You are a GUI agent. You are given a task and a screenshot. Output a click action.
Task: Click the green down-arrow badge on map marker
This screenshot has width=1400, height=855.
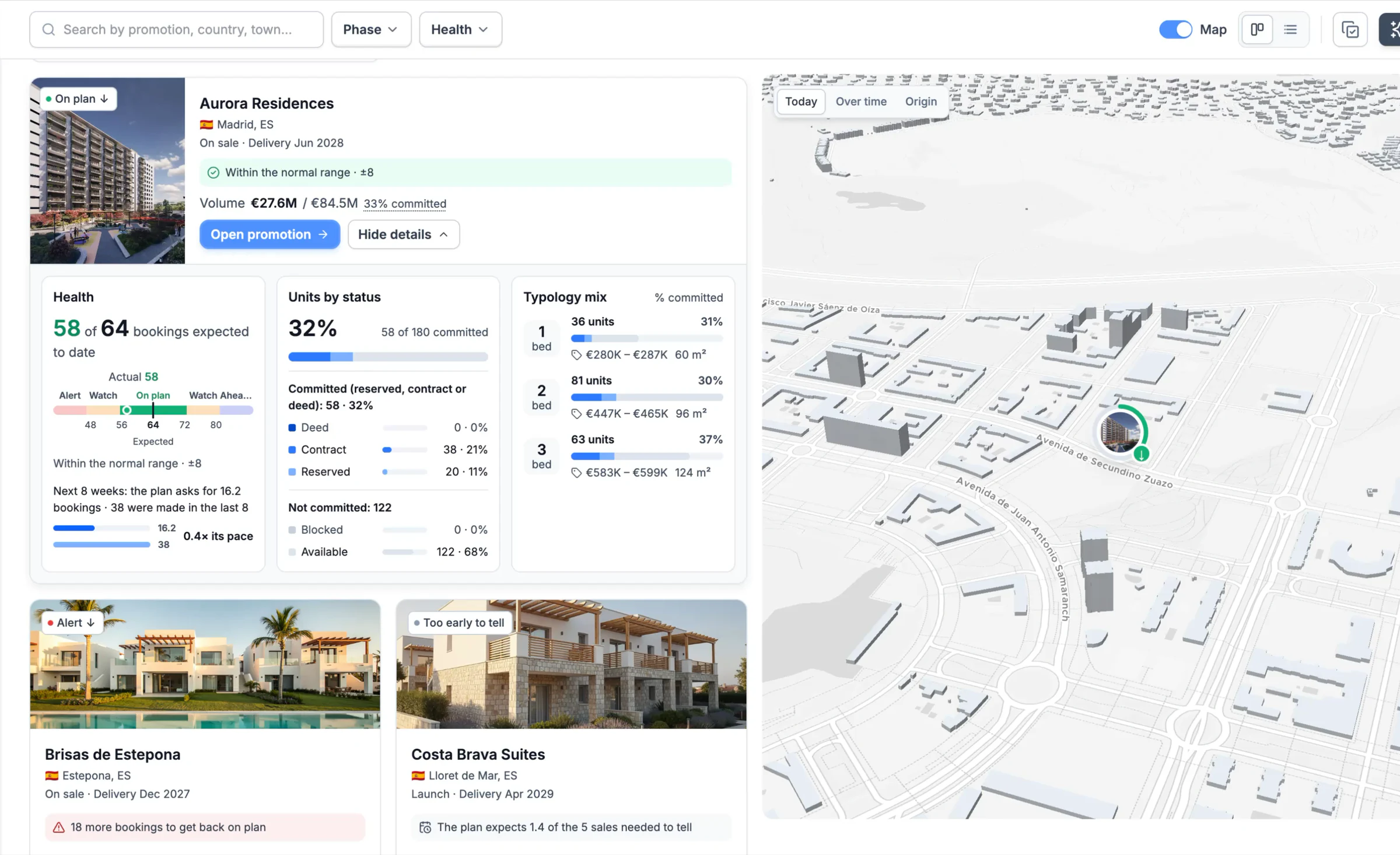coord(1142,453)
